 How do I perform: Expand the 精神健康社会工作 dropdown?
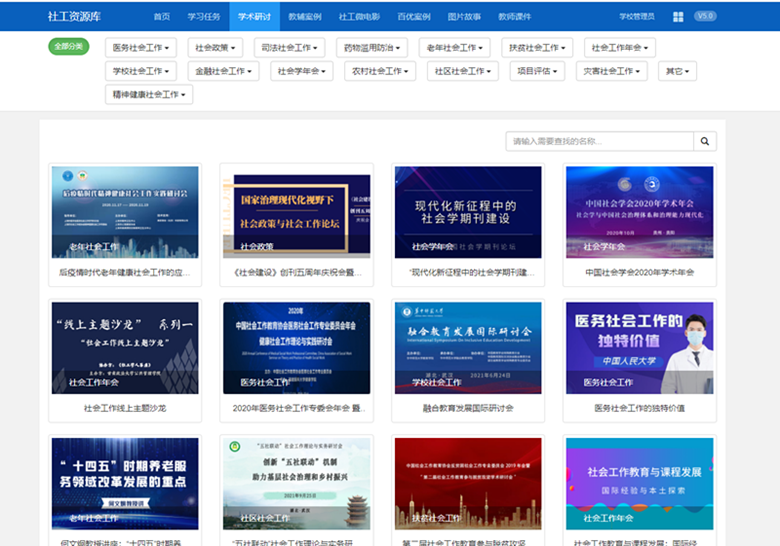point(149,95)
